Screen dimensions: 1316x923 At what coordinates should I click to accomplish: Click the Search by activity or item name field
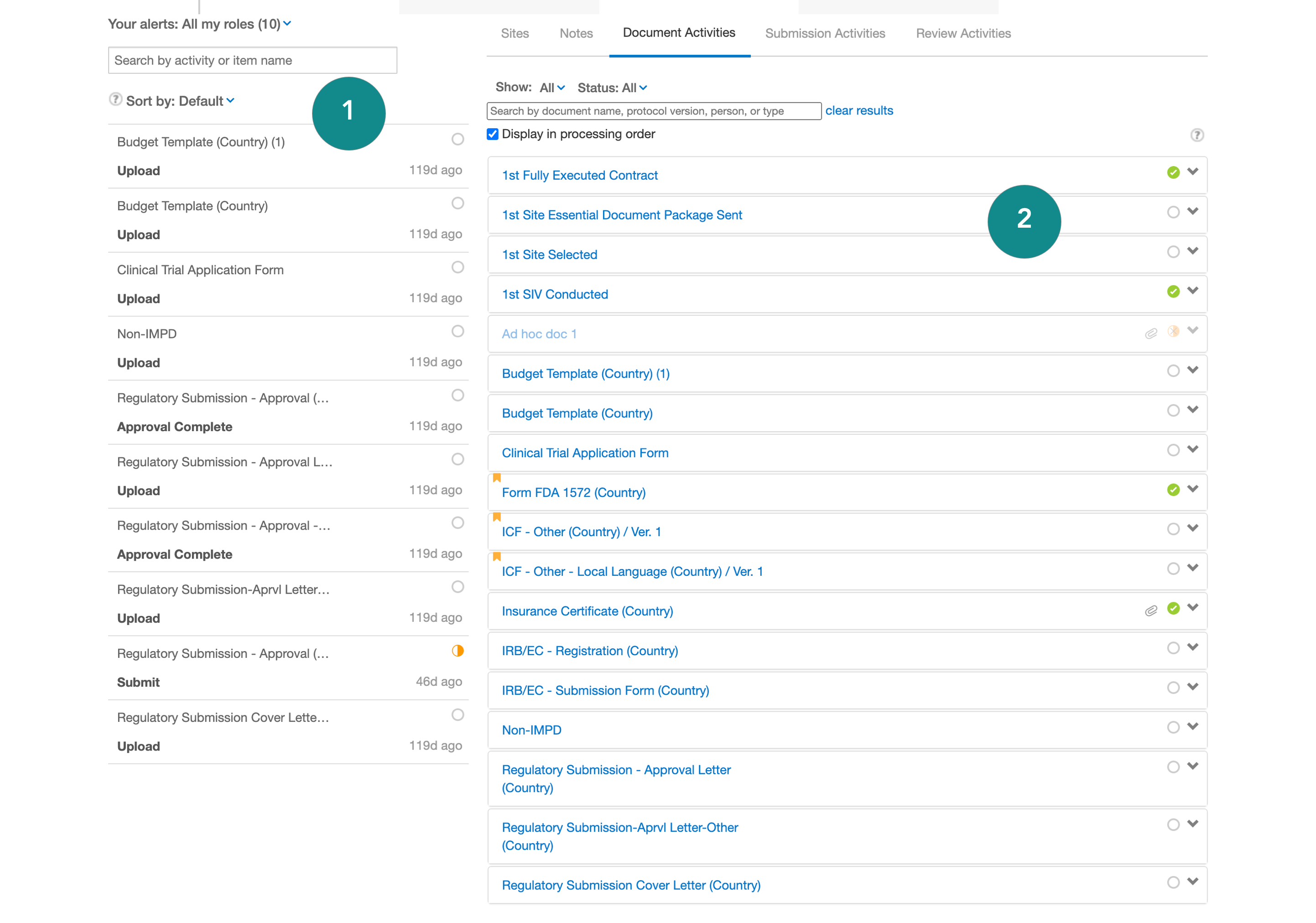coord(252,60)
